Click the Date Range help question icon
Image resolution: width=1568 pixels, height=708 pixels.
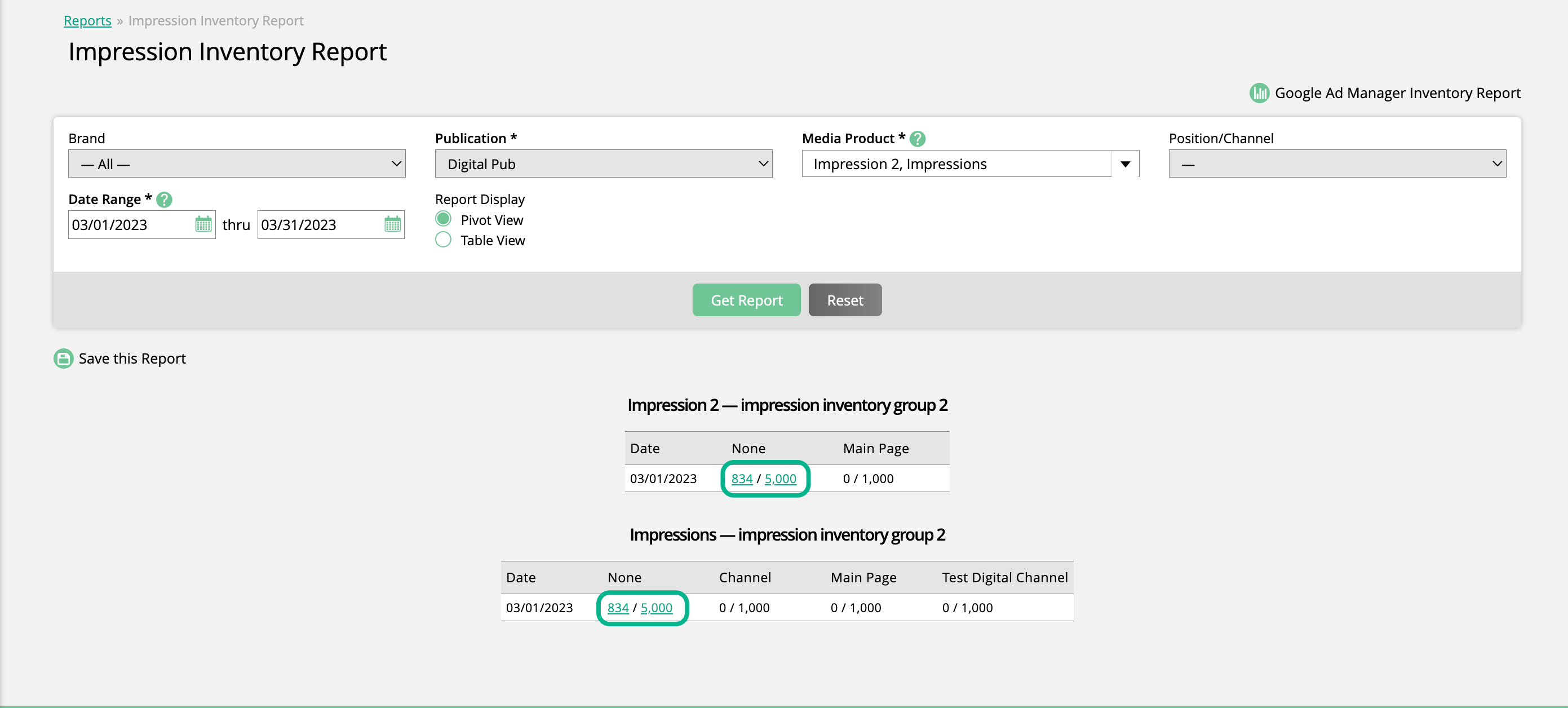click(x=165, y=200)
